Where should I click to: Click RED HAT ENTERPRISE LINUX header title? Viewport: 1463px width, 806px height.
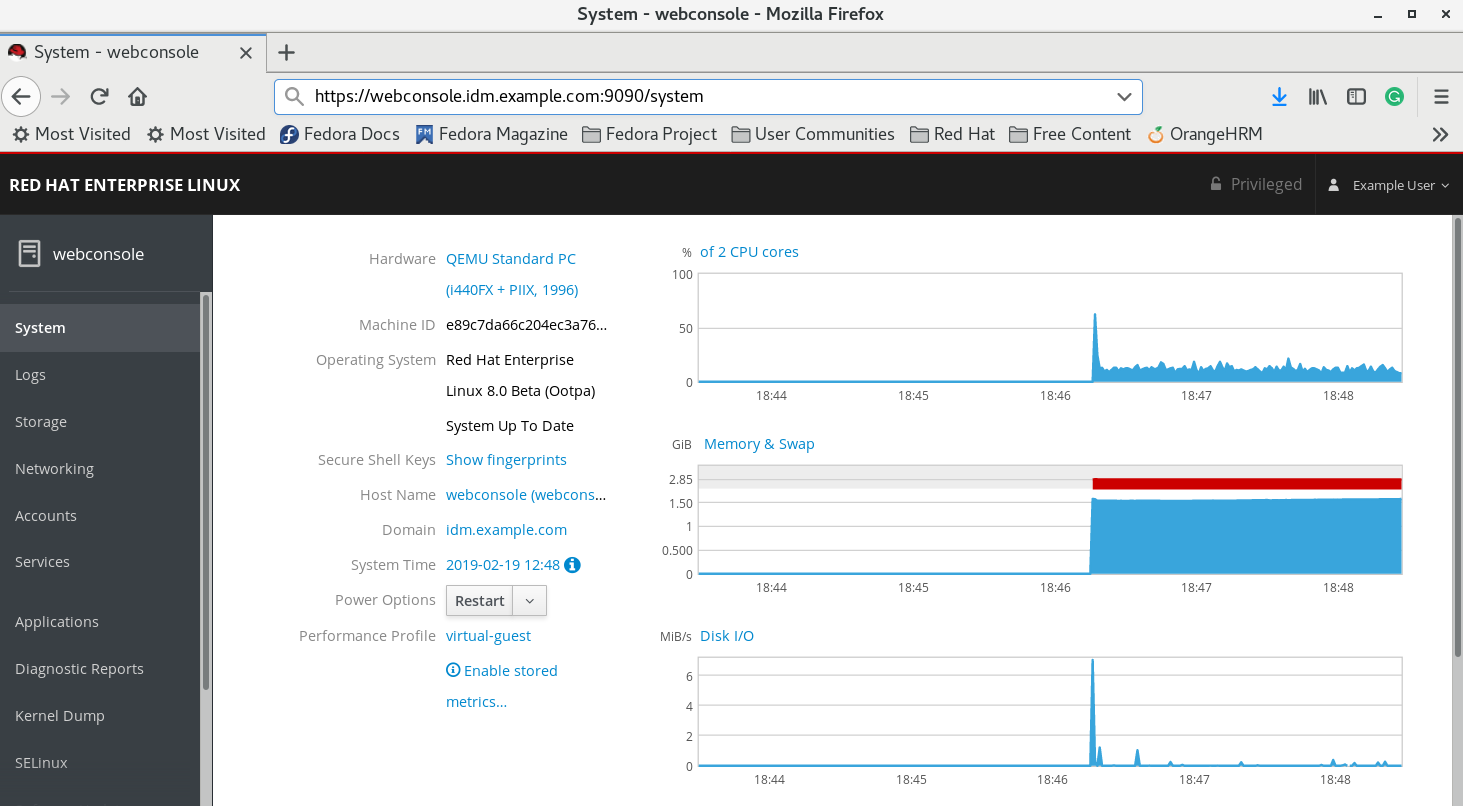125,185
